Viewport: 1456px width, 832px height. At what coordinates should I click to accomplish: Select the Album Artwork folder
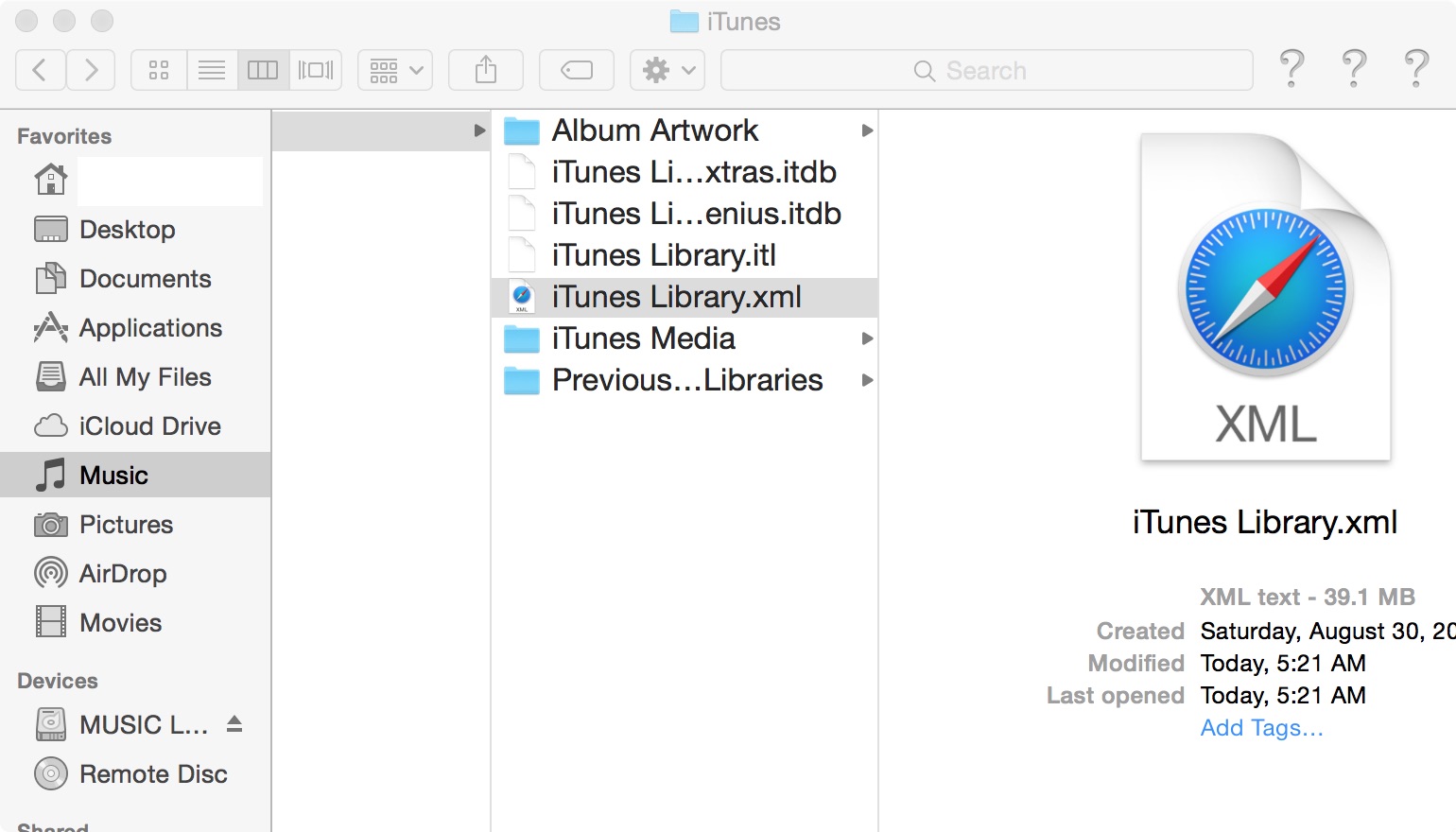coord(685,130)
